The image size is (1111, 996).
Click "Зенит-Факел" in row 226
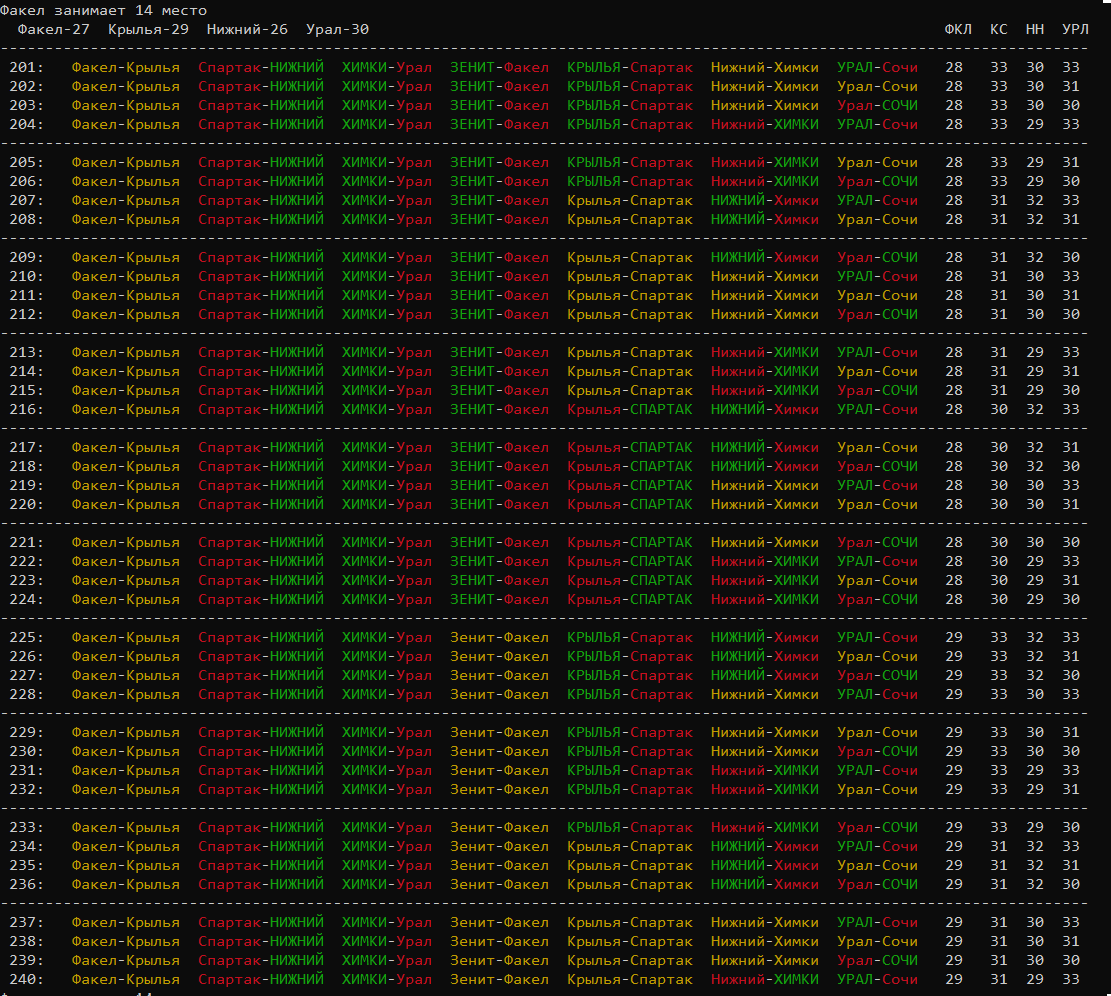tap(500, 657)
